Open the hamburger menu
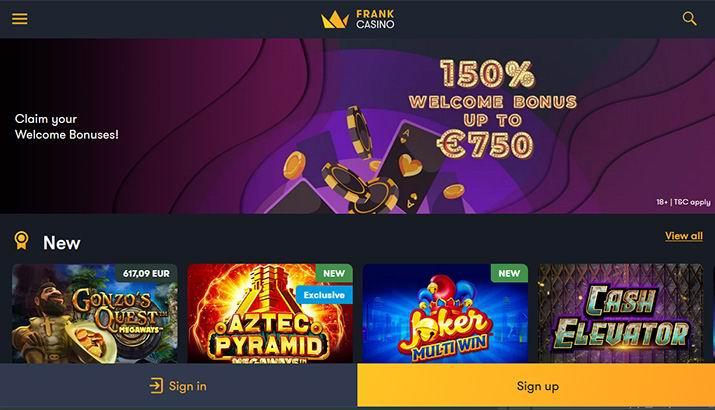 [x=20, y=19]
